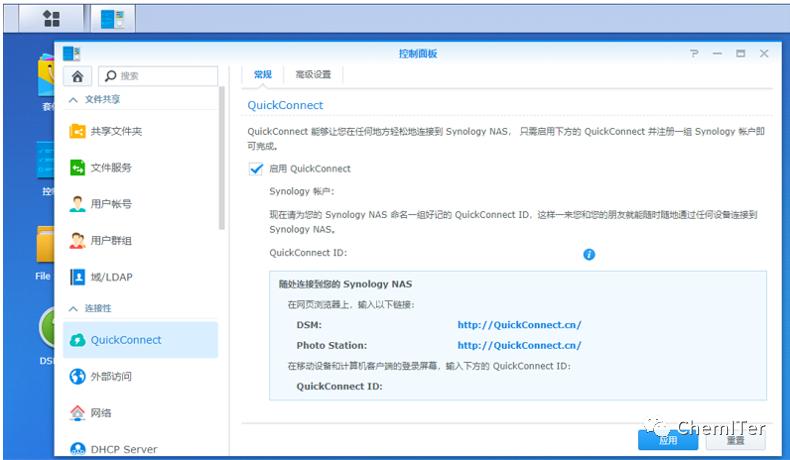Click Control Panel window title icon
Viewport: 790px width, 460px height.
[72, 53]
